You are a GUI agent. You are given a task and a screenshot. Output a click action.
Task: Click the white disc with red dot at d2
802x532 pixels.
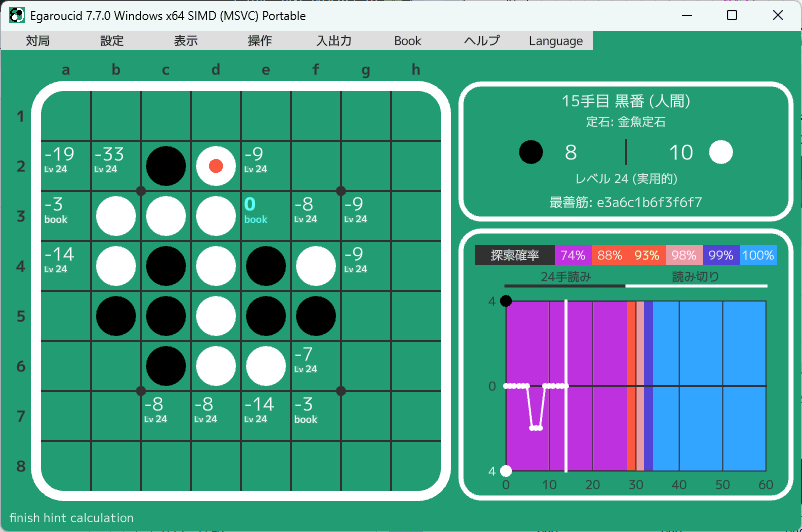[x=216, y=166]
